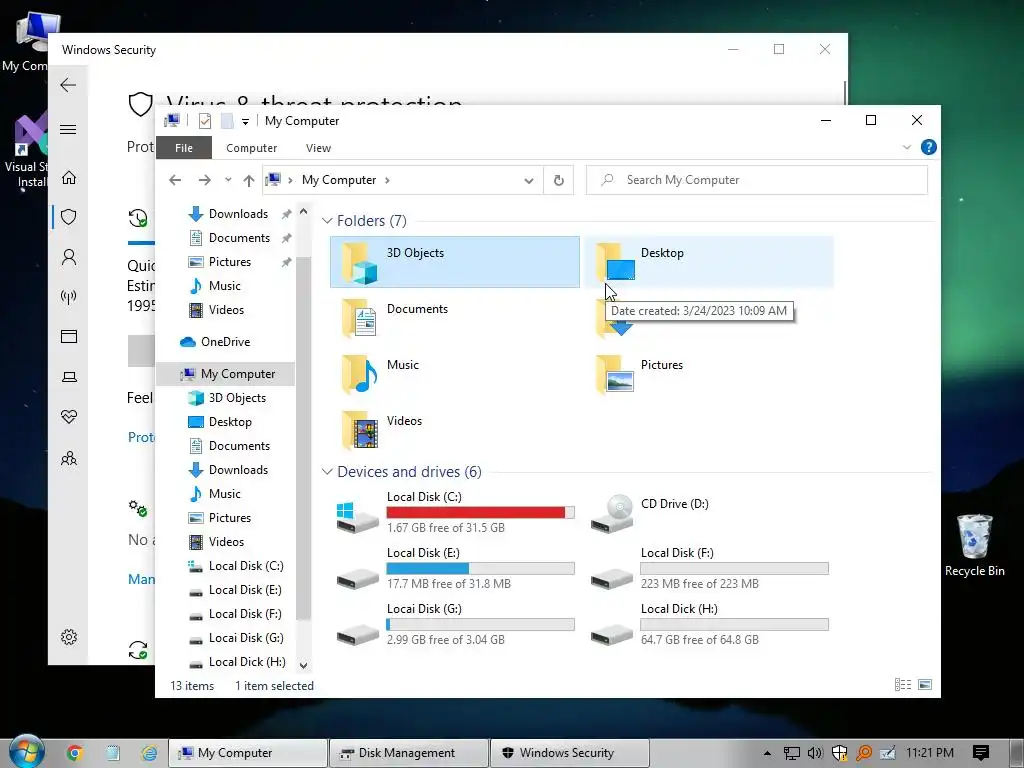This screenshot has width=1024, height=768.
Task: Click the Search My Computer box
Action: point(757,180)
